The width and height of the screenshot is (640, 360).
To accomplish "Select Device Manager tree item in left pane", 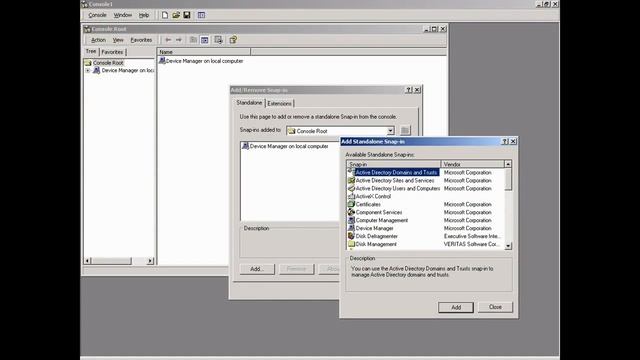I will click(128, 71).
